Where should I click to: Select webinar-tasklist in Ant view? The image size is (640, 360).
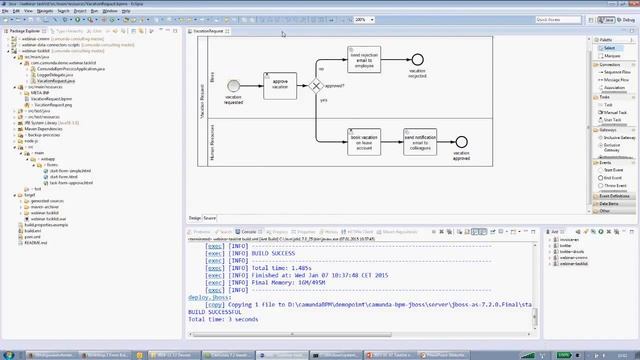[573, 264]
